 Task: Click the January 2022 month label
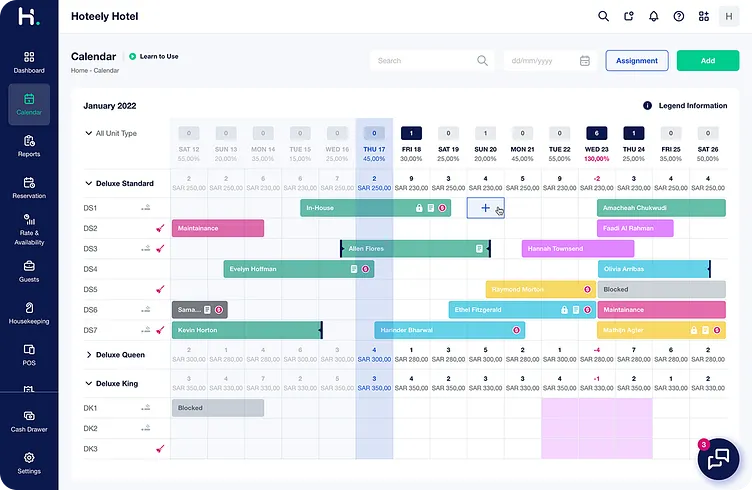110,106
